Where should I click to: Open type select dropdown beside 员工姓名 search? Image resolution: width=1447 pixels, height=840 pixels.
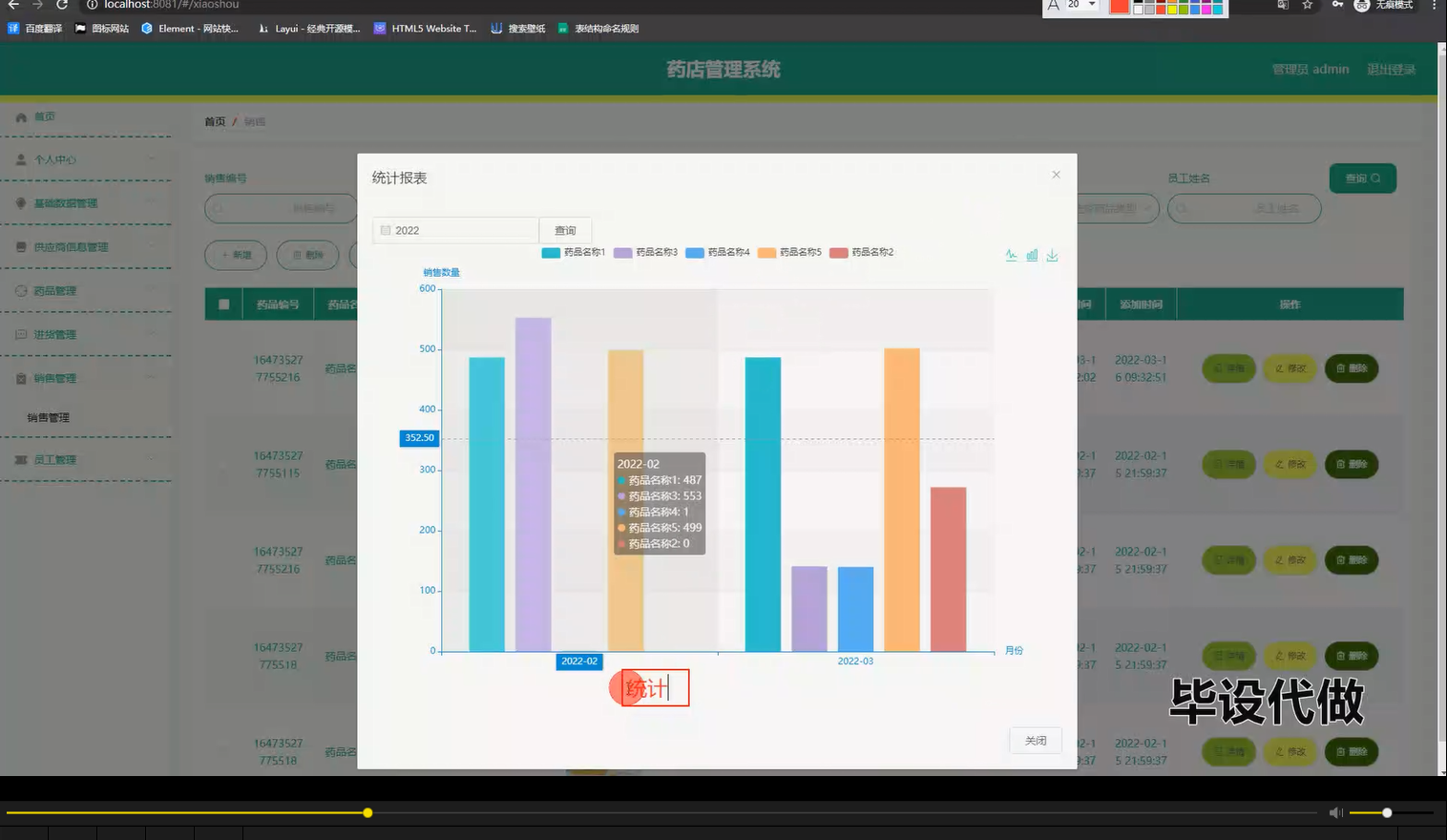(1119, 208)
